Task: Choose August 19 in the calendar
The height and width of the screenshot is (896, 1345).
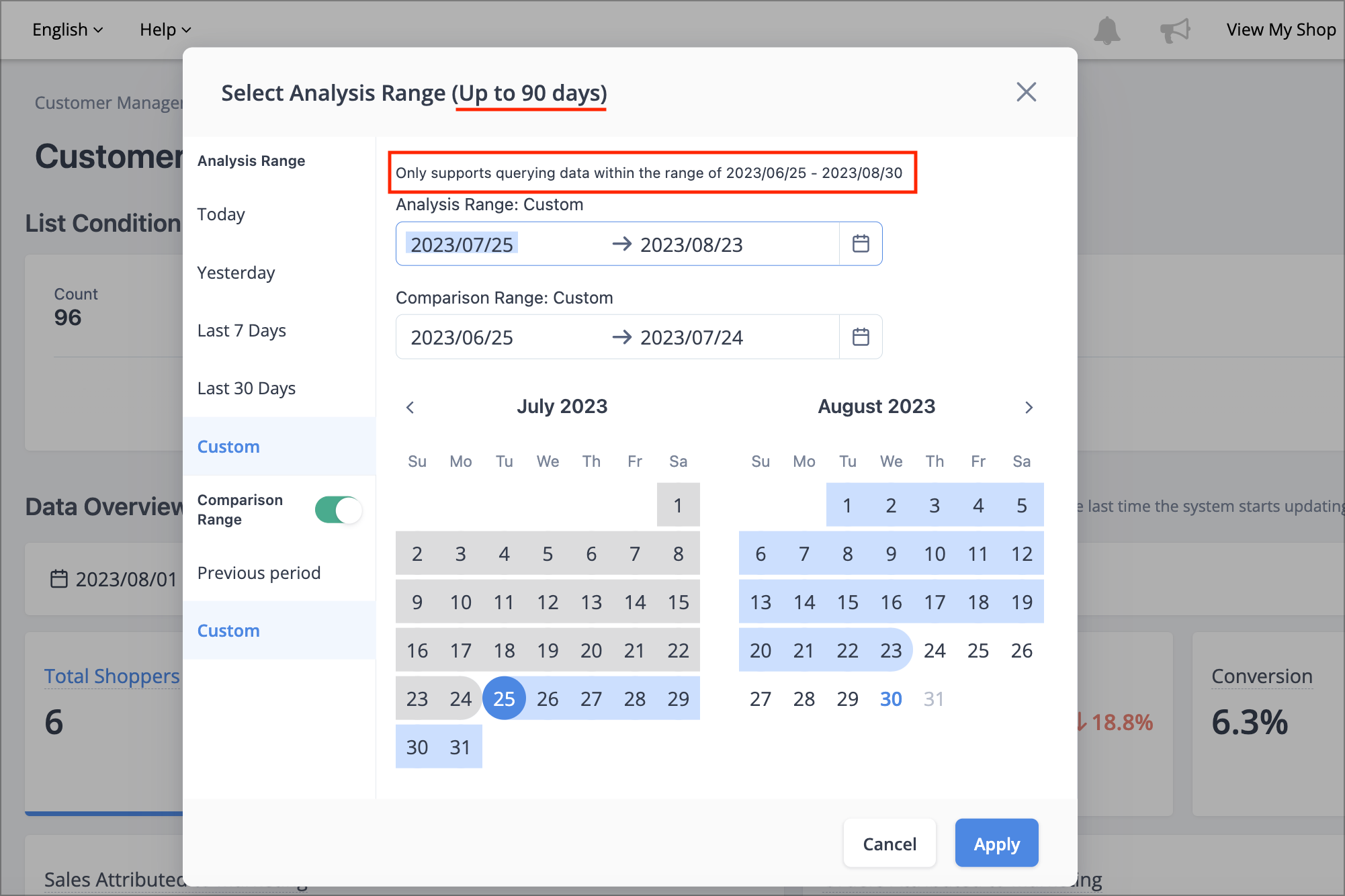Action: click(1022, 602)
